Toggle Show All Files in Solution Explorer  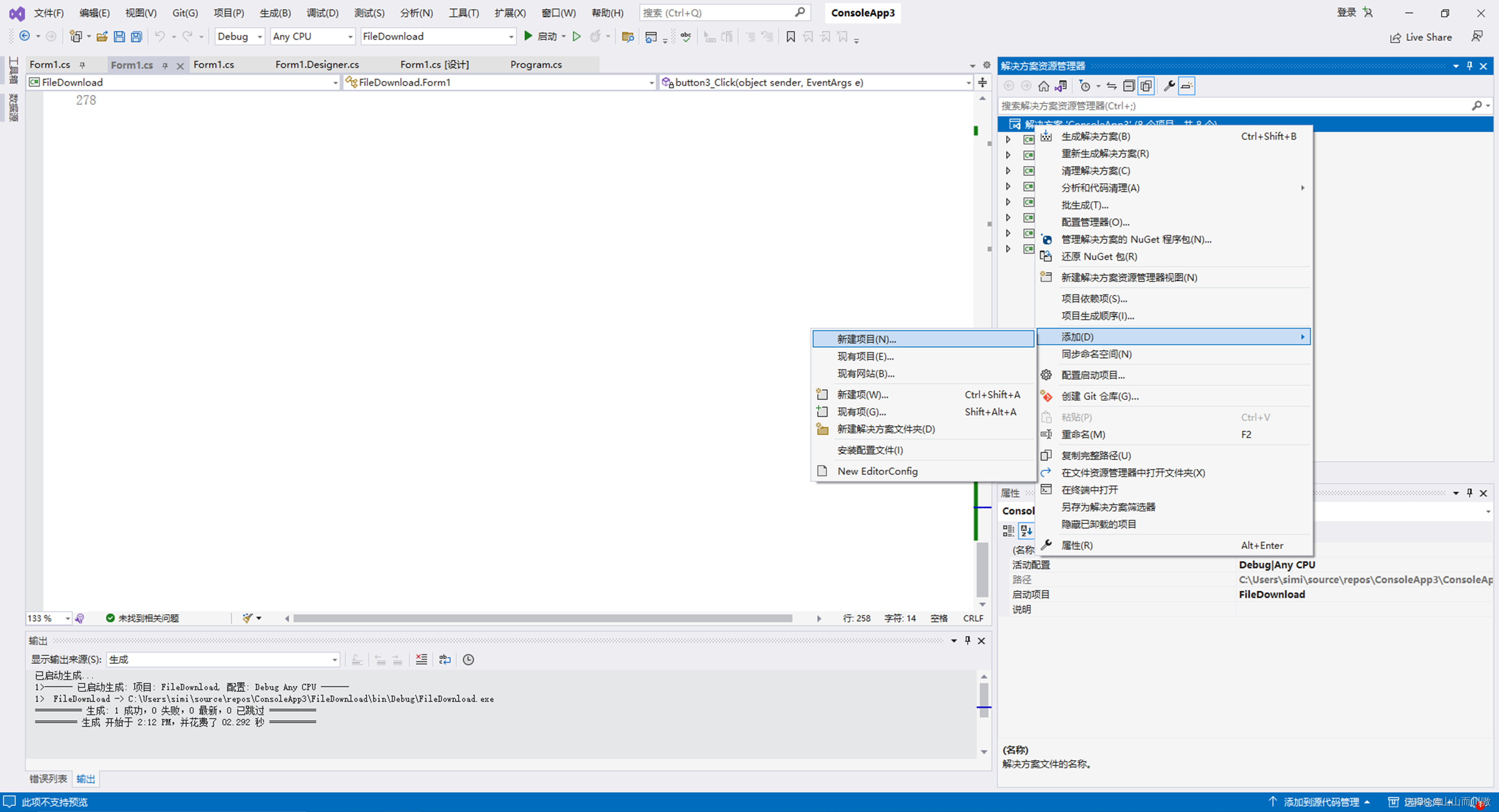[x=1146, y=86]
